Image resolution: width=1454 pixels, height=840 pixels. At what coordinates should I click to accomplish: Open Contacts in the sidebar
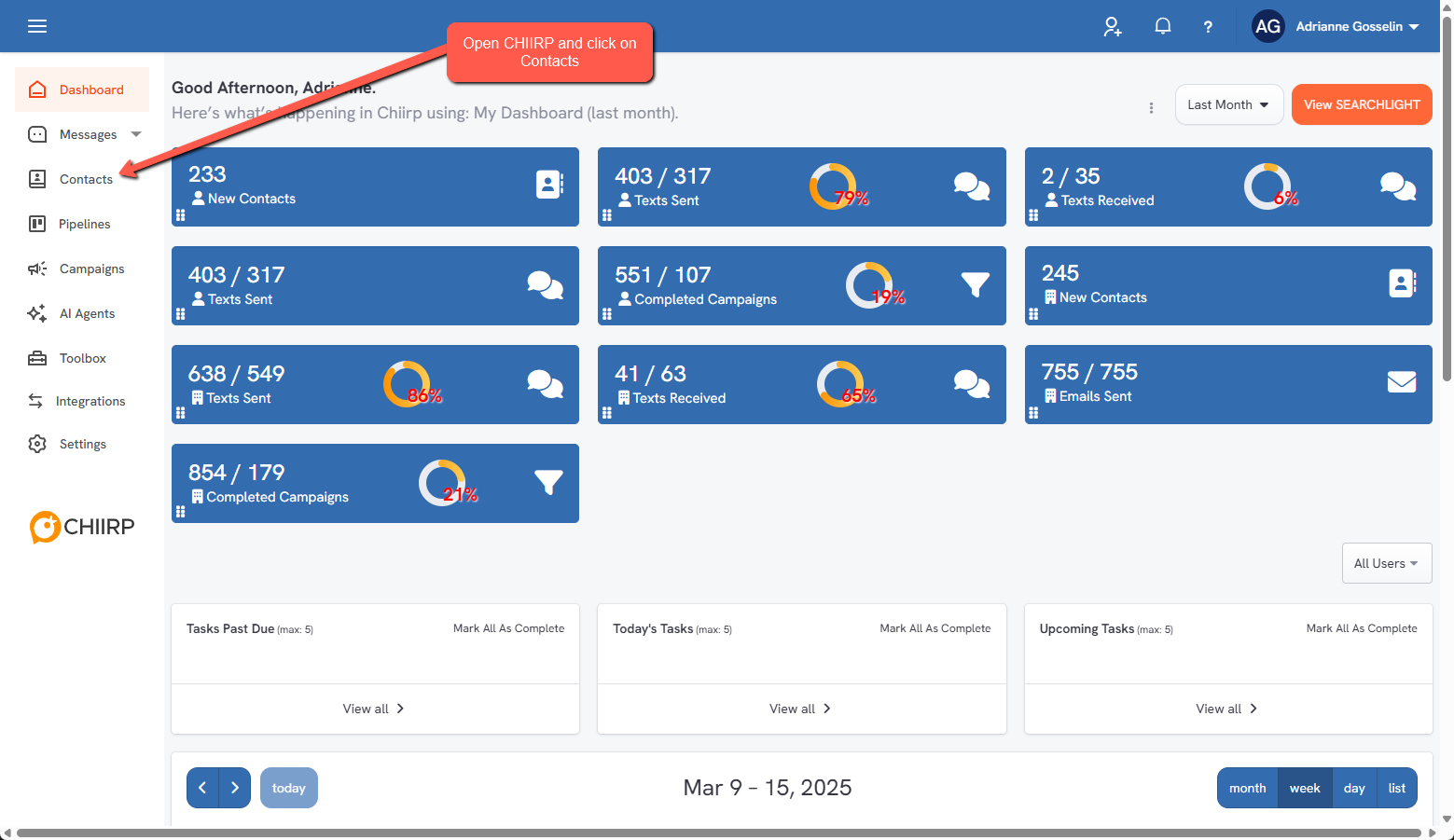click(86, 179)
